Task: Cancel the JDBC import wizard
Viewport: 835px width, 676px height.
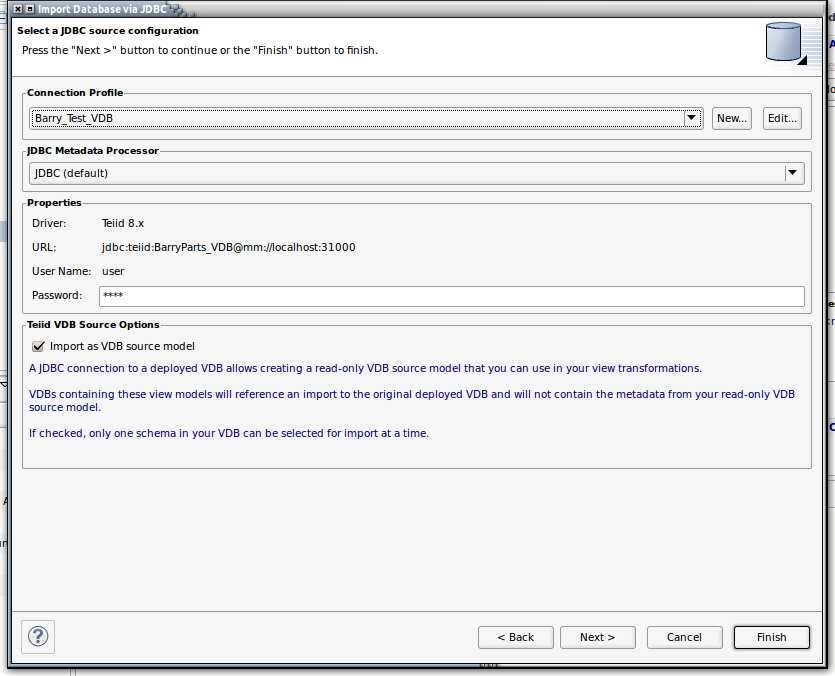Action: tap(684, 637)
